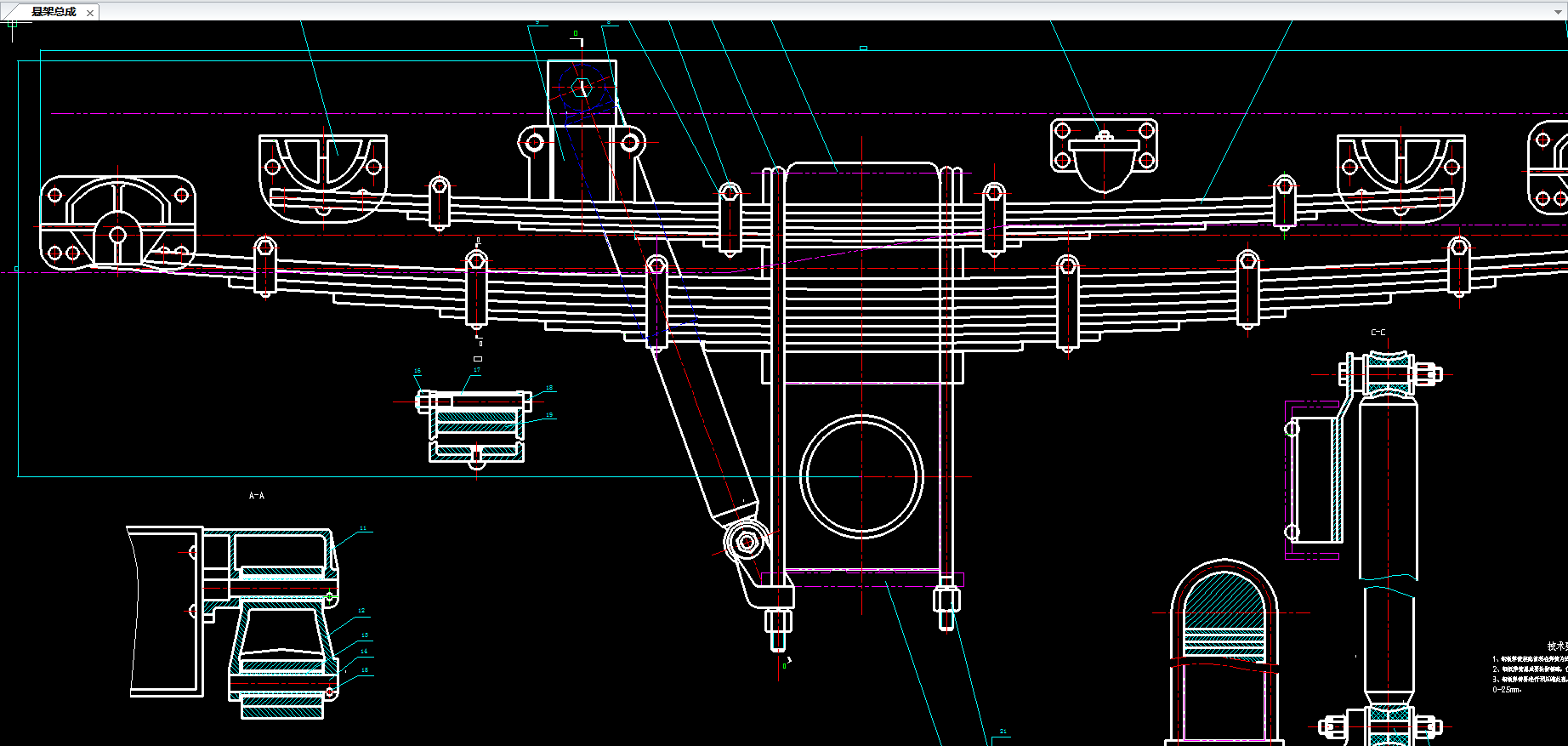Pick part balloon number 14
1568x746 pixels.
[x=364, y=652]
